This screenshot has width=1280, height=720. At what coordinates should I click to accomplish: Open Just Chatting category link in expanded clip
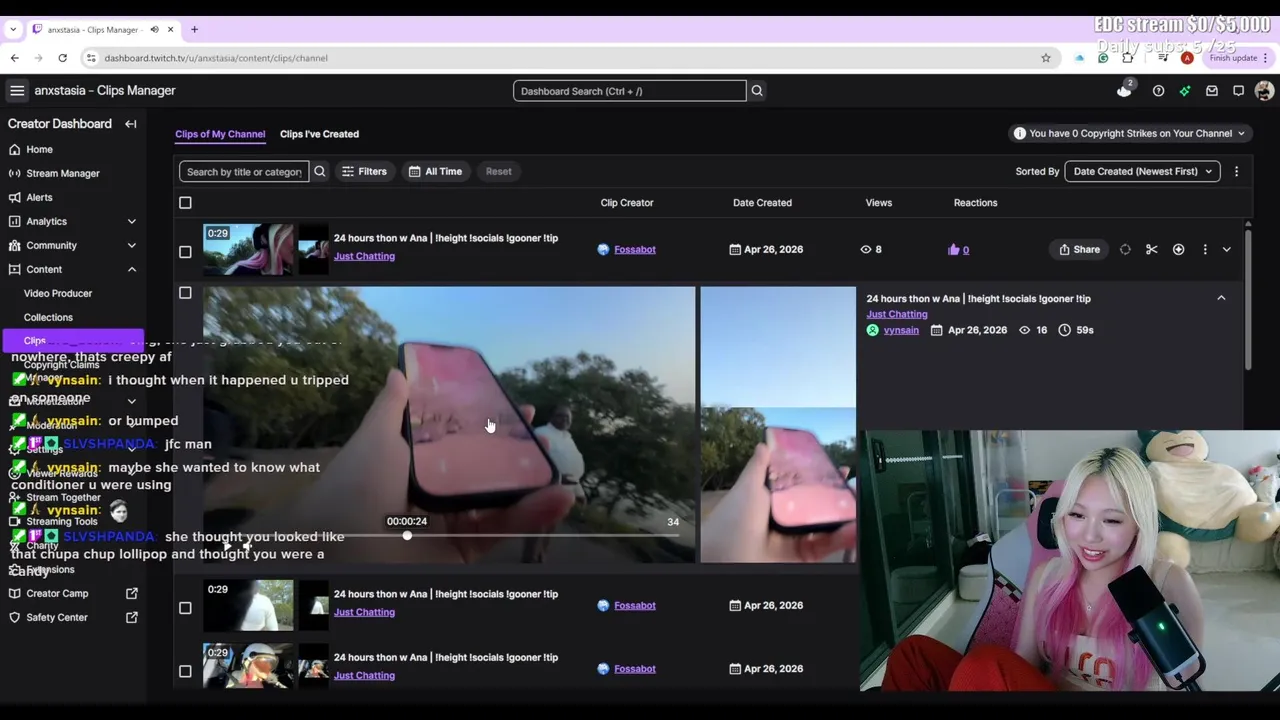897,314
